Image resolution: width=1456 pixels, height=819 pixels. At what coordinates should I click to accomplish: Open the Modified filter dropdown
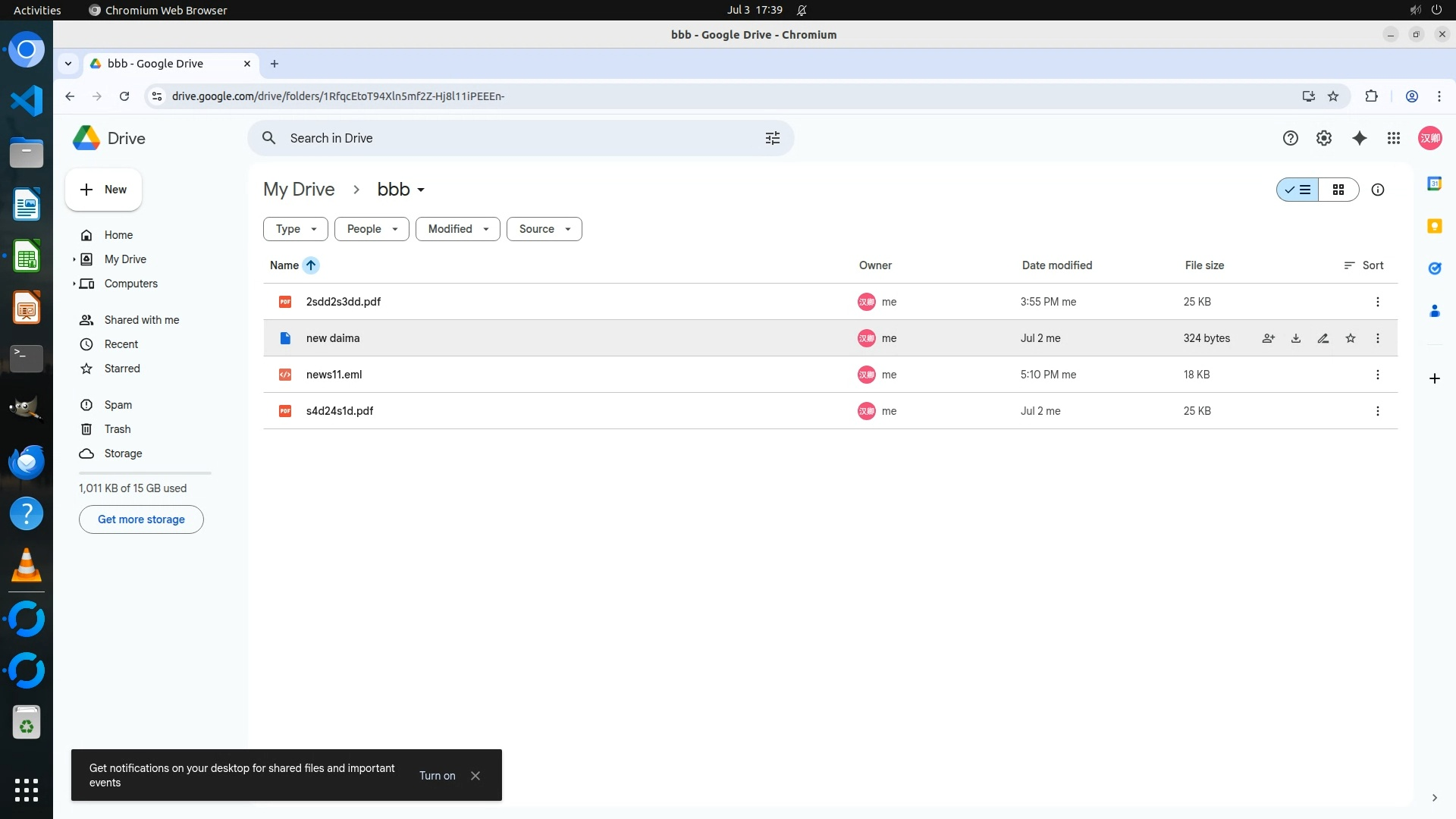(457, 229)
